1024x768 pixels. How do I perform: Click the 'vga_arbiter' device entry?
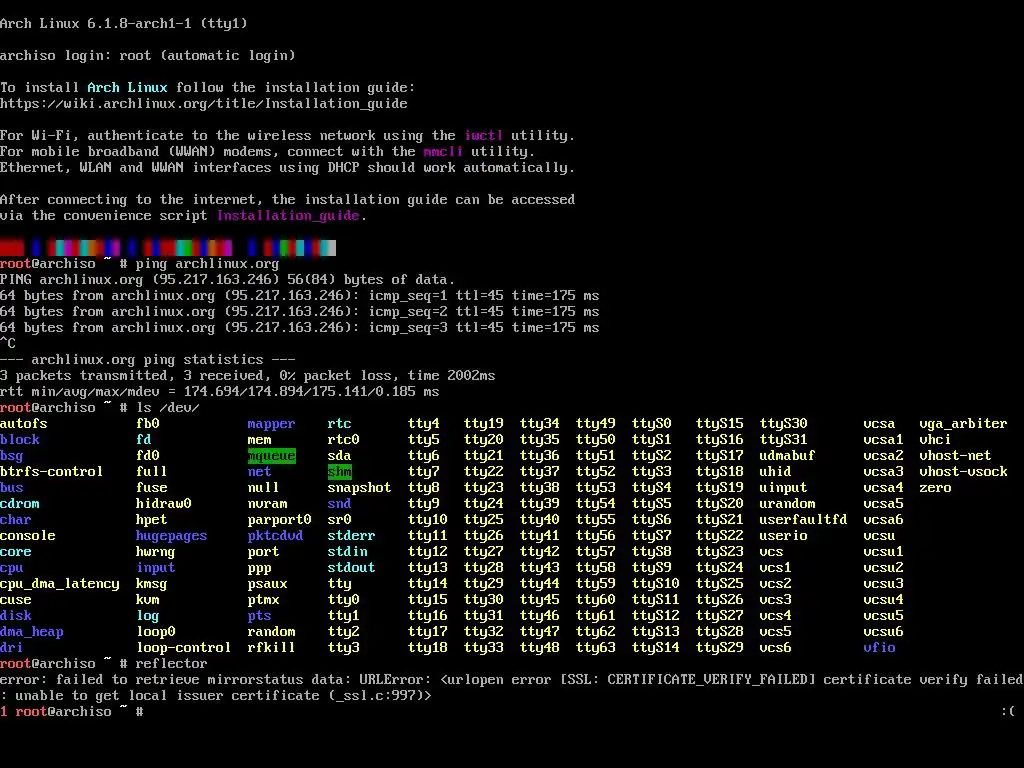[x=963, y=424]
